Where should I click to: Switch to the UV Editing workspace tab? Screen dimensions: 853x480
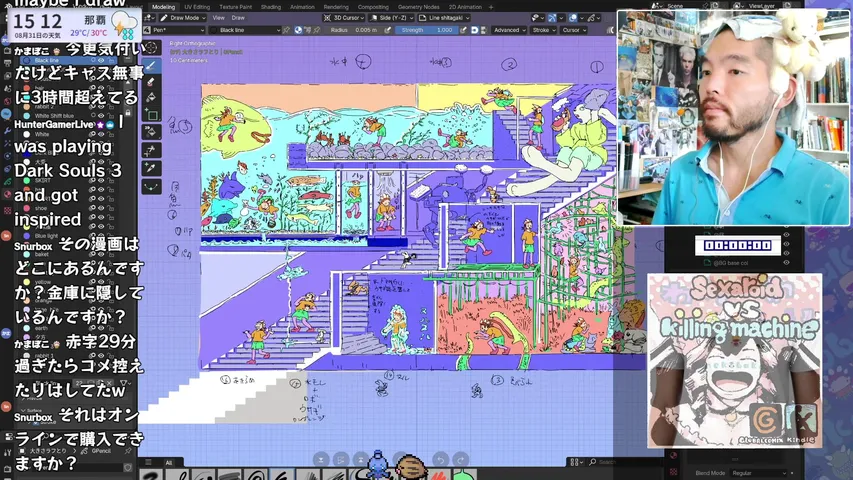click(x=197, y=7)
